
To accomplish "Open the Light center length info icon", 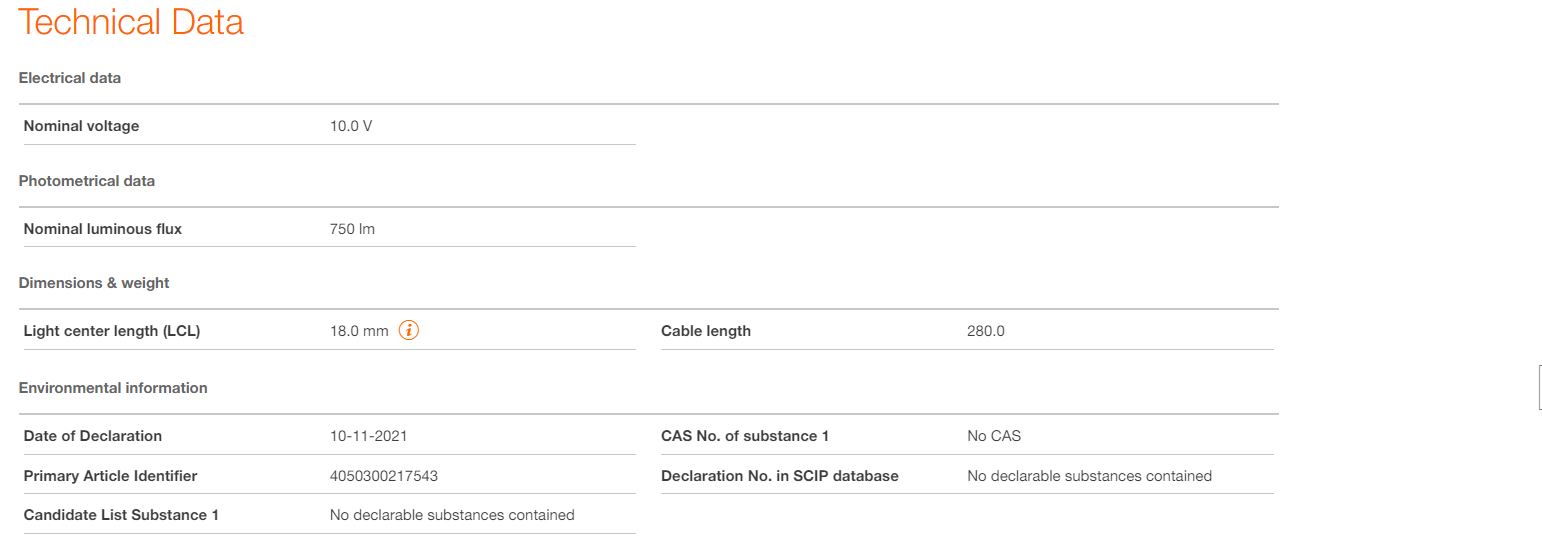I will [x=408, y=331].
